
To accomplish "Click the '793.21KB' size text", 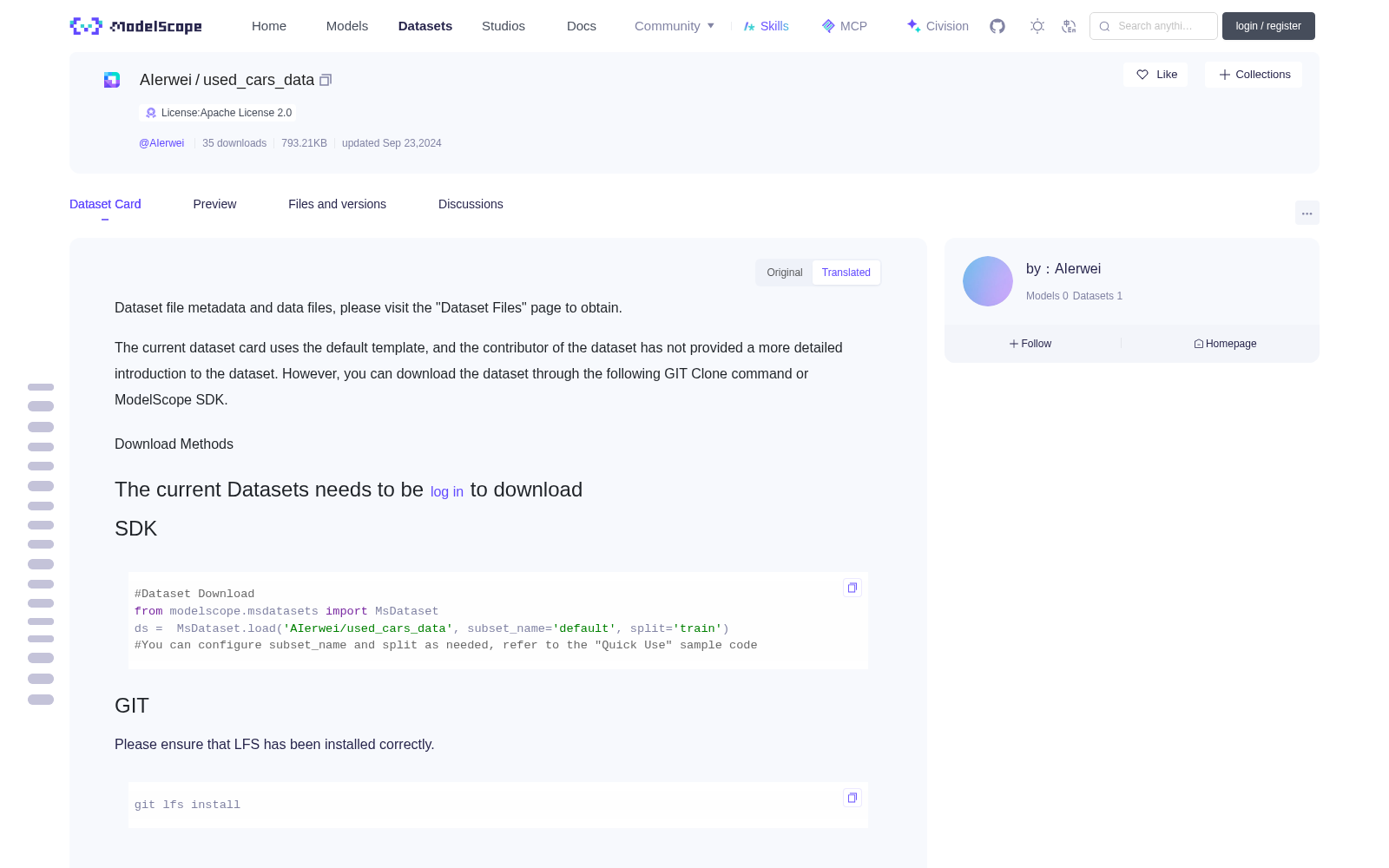I will 304,143.
